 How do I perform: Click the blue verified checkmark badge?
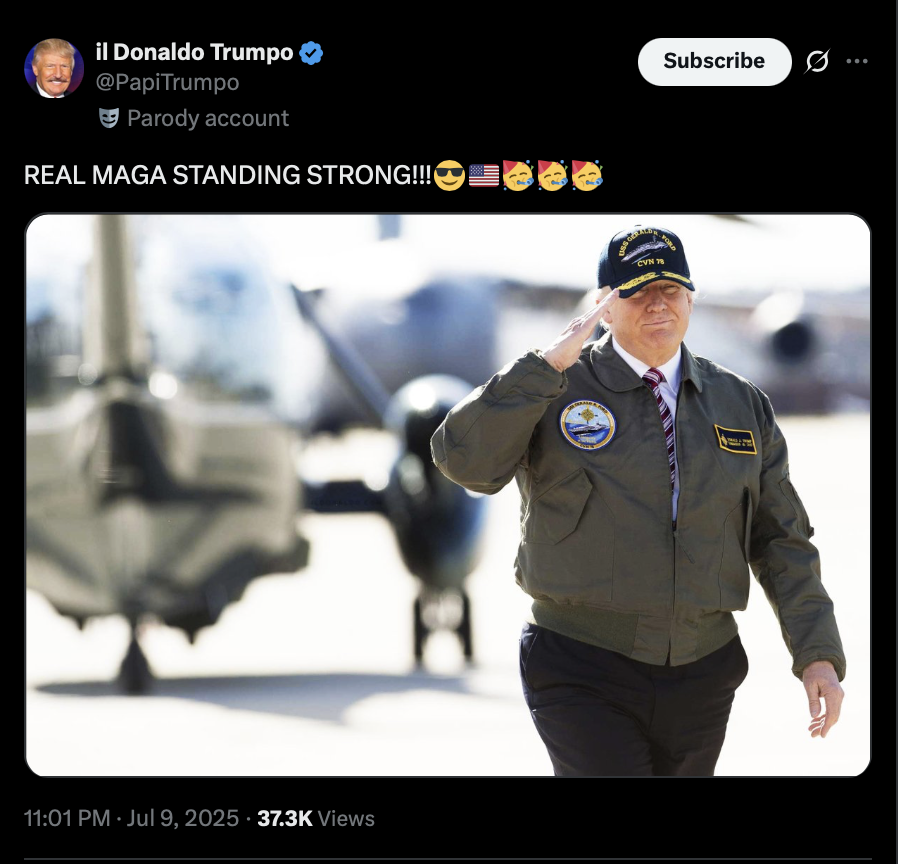tap(311, 53)
